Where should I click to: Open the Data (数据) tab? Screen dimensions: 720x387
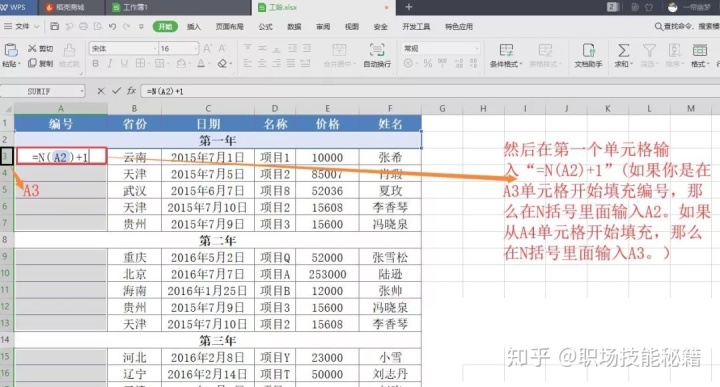pyautogui.click(x=294, y=27)
